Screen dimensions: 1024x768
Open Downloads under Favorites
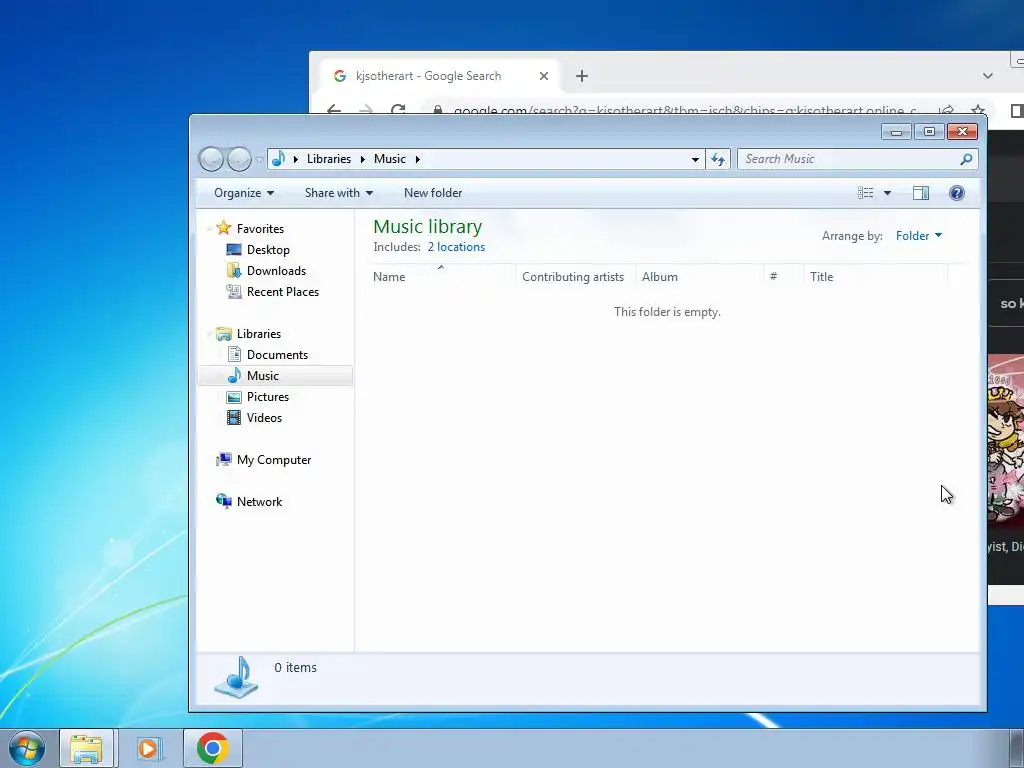(276, 270)
